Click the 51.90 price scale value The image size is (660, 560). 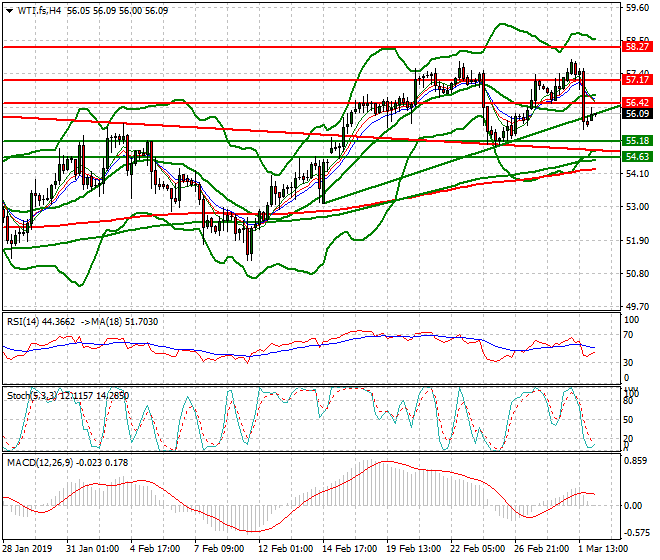tap(637, 241)
